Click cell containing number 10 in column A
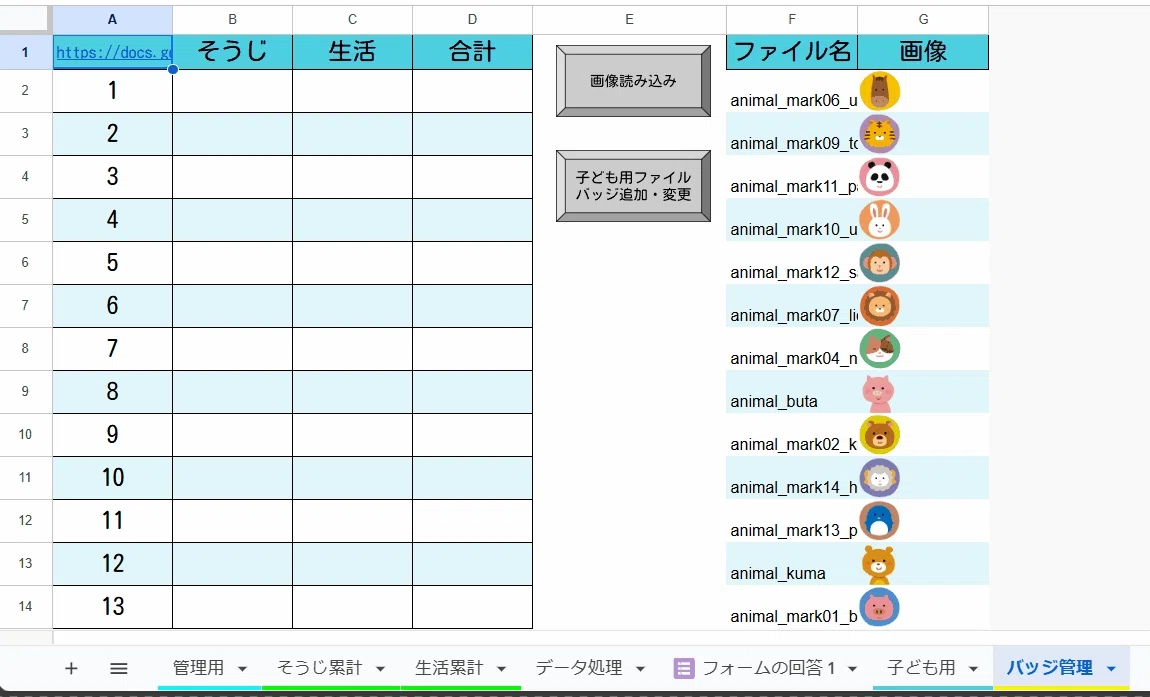1150x697 pixels. [x=112, y=478]
